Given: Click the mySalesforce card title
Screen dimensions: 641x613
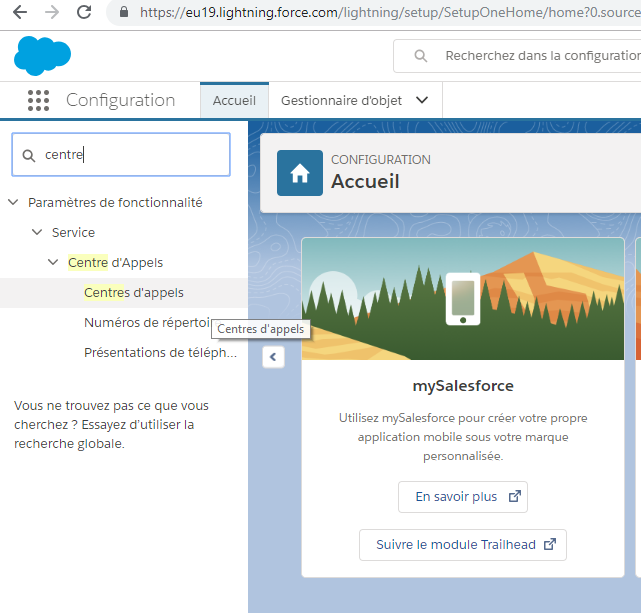Looking at the screenshot, I should (463, 386).
